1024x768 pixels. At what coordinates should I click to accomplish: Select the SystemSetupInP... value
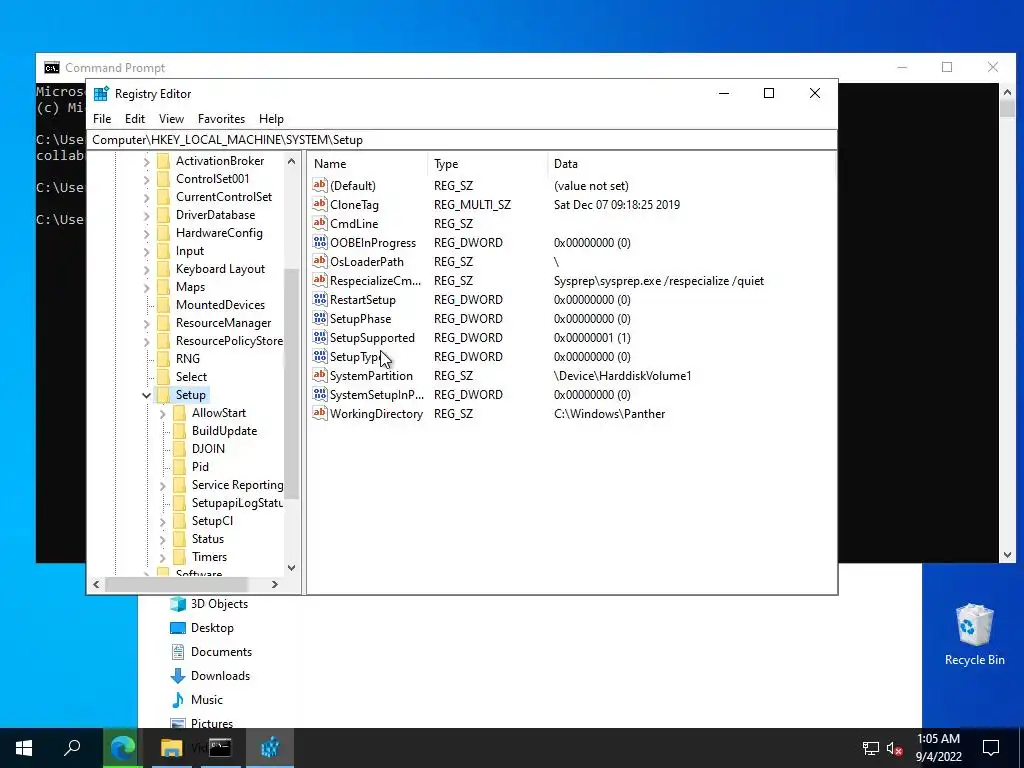(x=376, y=394)
